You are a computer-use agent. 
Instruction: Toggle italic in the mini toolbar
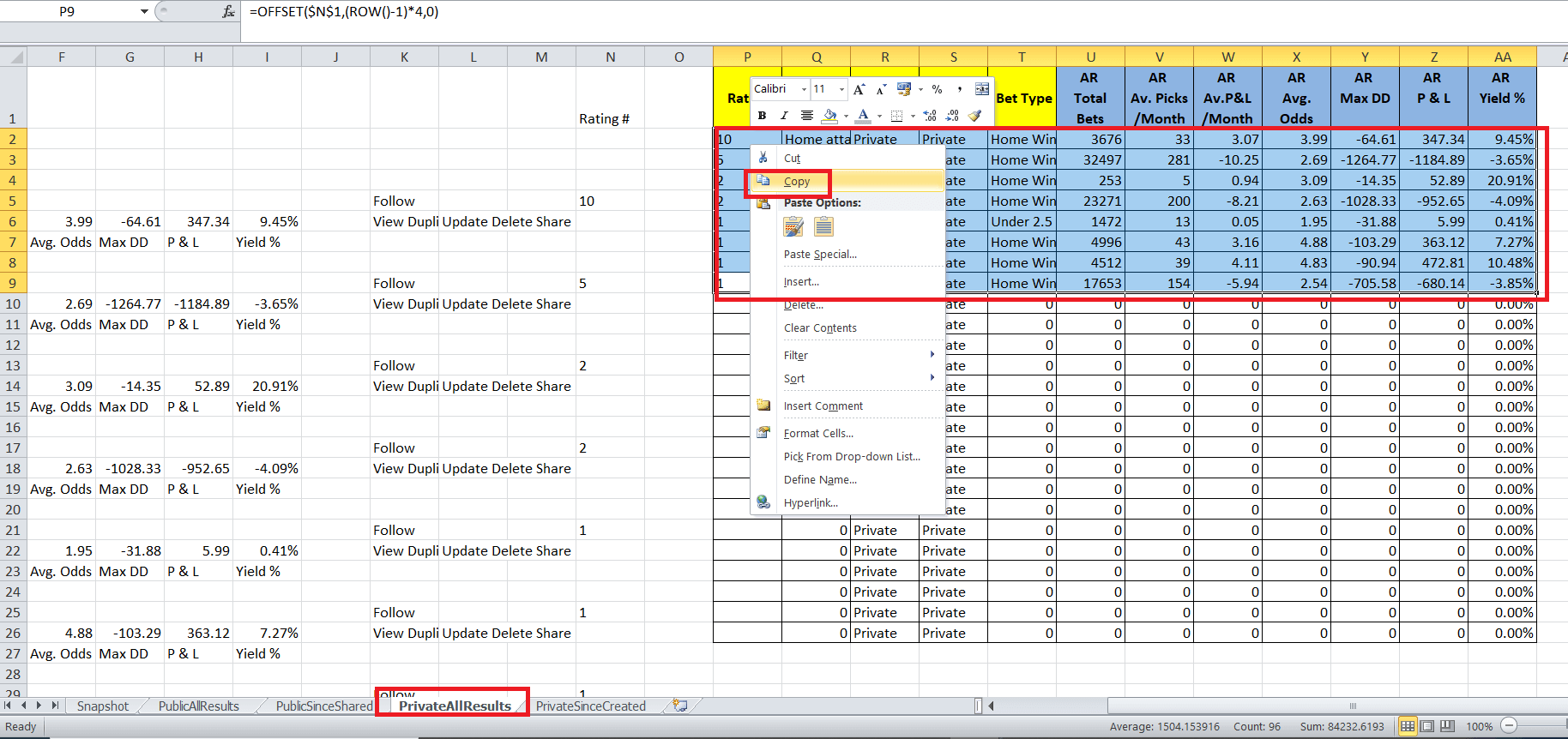(783, 115)
